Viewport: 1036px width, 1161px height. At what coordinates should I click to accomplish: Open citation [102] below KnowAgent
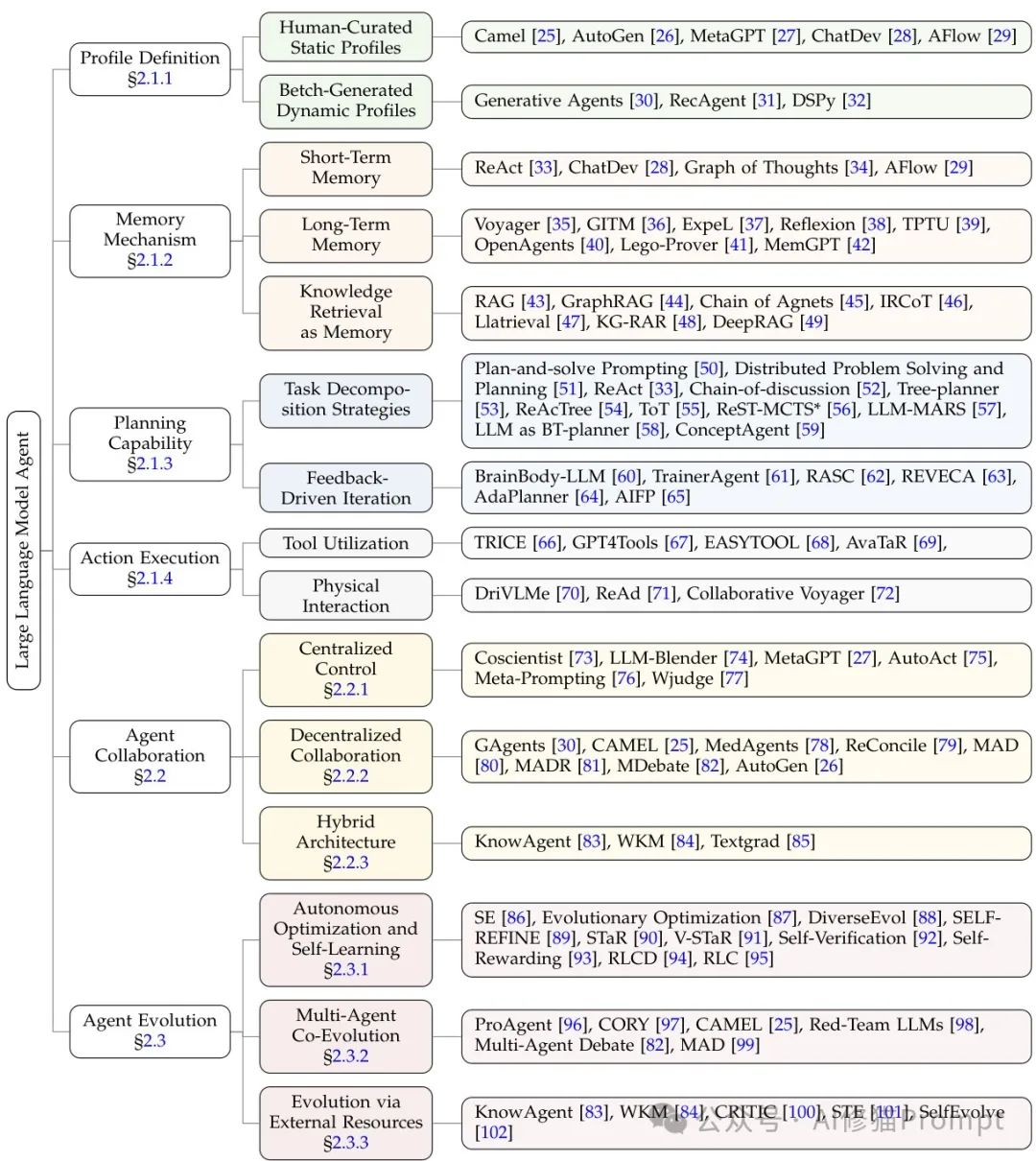[x=494, y=1132]
